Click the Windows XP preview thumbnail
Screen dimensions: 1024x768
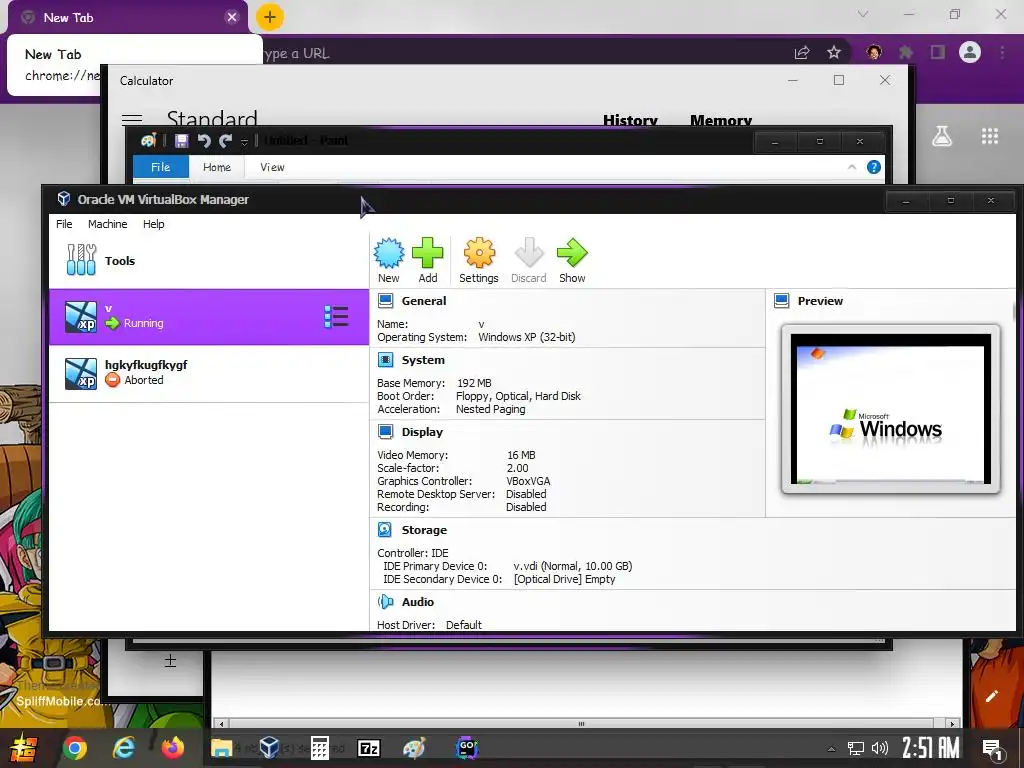click(891, 409)
